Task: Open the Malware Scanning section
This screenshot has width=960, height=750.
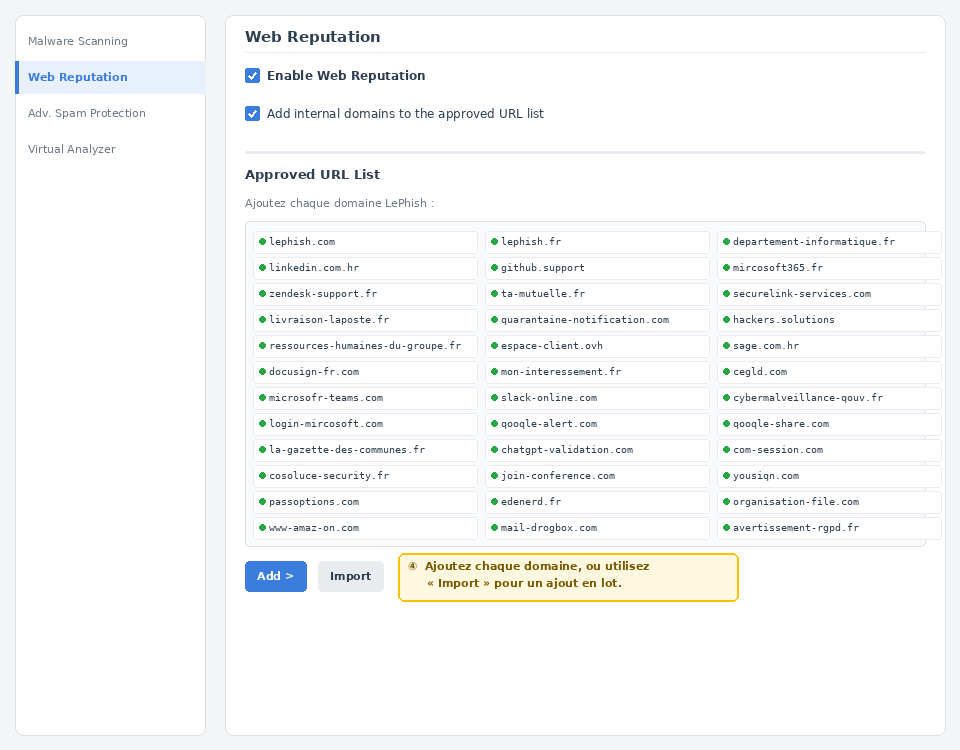Action: pos(78,41)
